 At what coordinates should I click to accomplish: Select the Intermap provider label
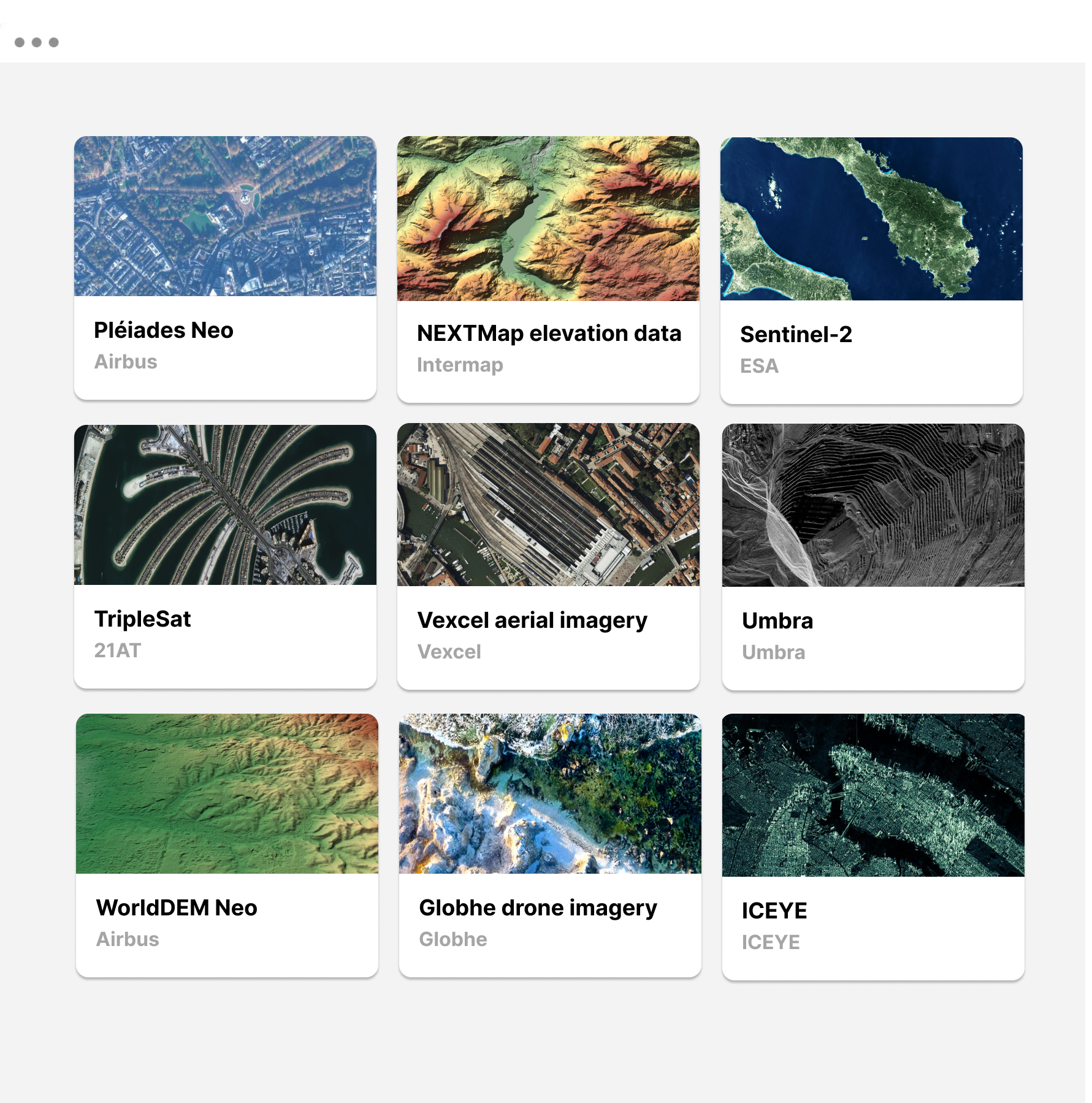460,365
